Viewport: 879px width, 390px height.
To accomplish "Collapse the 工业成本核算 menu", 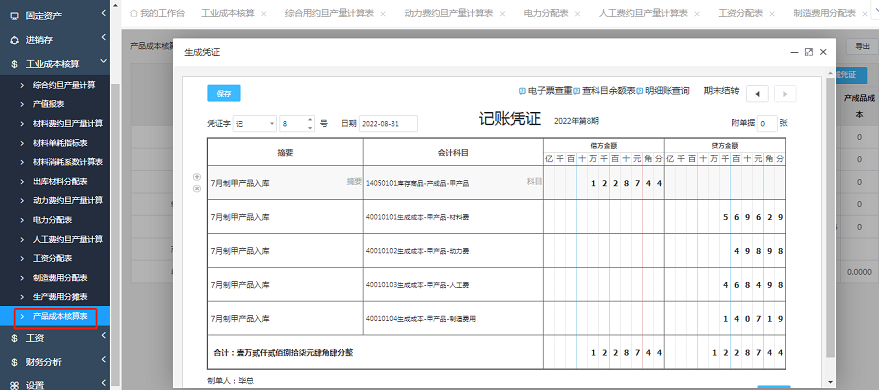I will tap(104, 63).
